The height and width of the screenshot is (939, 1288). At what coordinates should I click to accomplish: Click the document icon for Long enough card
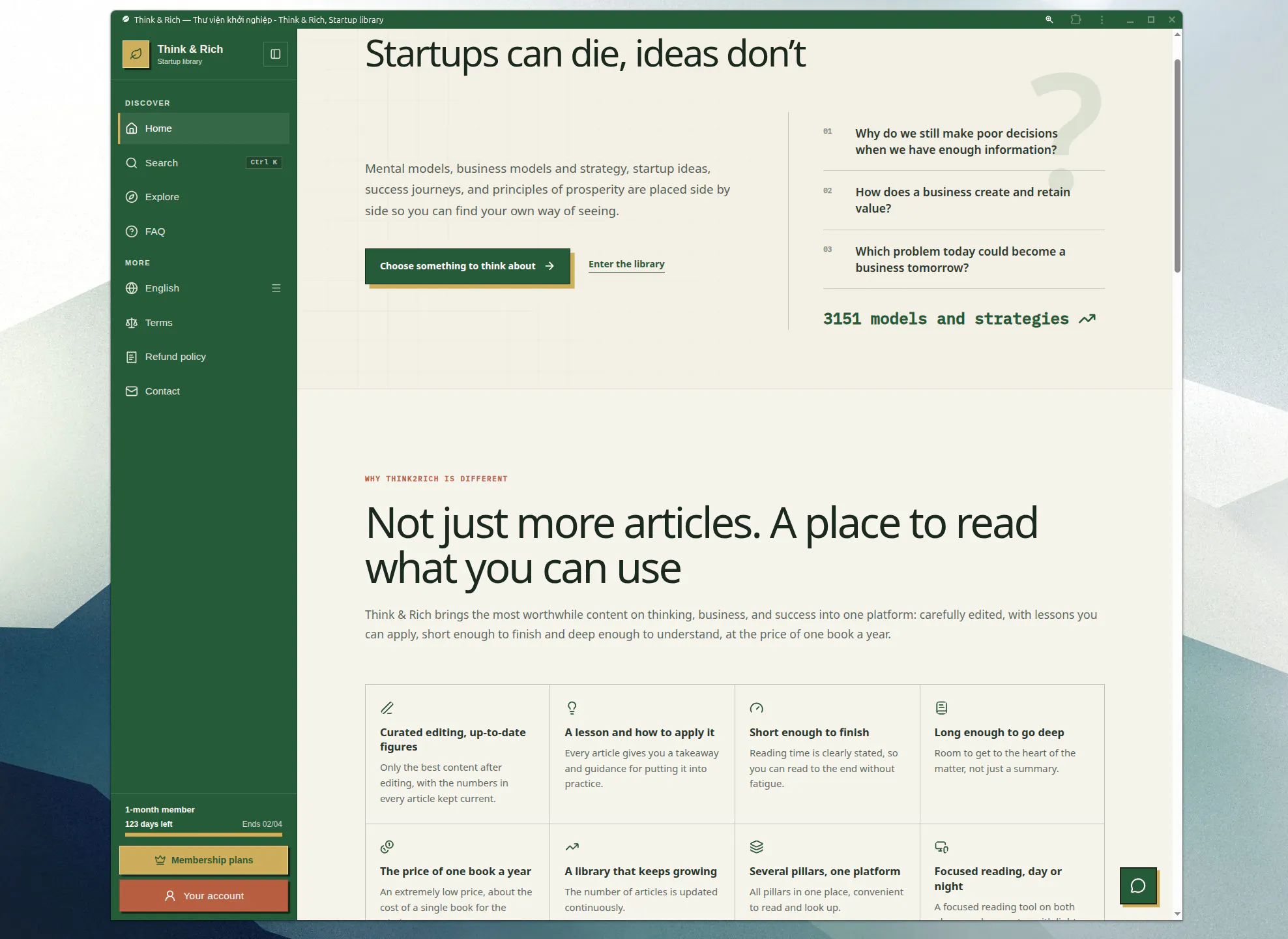(941, 708)
